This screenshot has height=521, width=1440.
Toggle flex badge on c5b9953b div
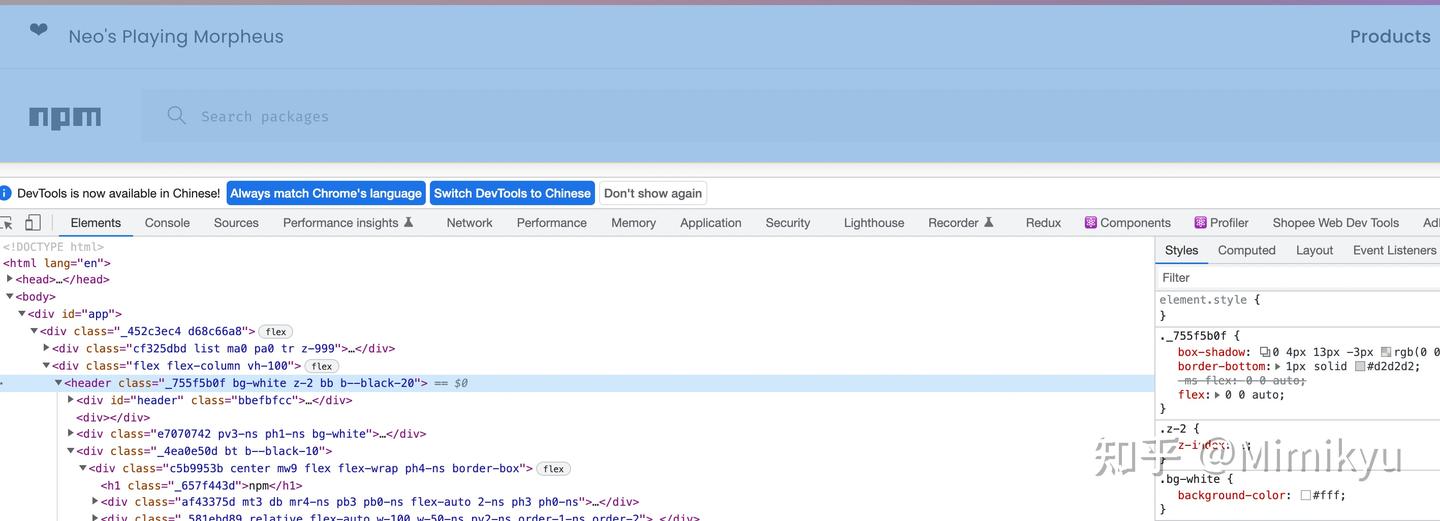pyautogui.click(x=553, y=468)
